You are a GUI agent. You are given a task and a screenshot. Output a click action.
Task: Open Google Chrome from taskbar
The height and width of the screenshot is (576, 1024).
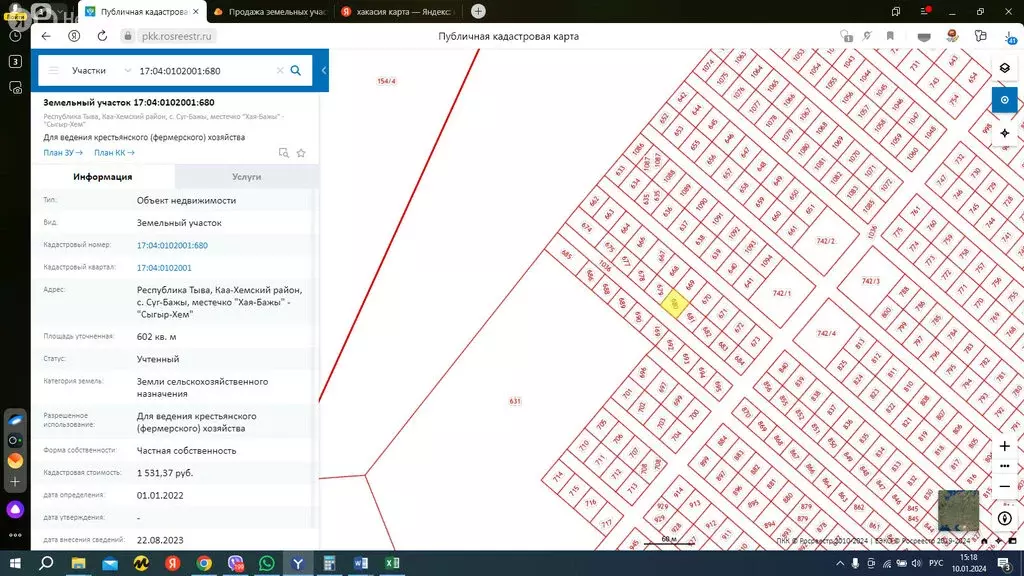pos(204,563)
